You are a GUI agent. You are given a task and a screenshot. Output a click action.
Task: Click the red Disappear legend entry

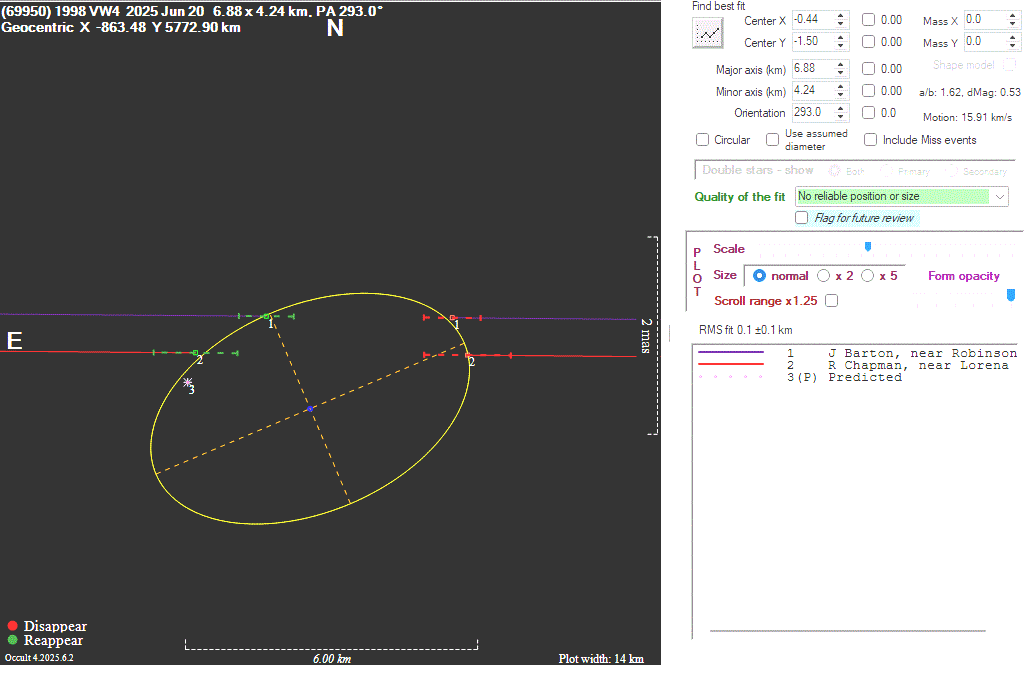click(x=47, y=626)
